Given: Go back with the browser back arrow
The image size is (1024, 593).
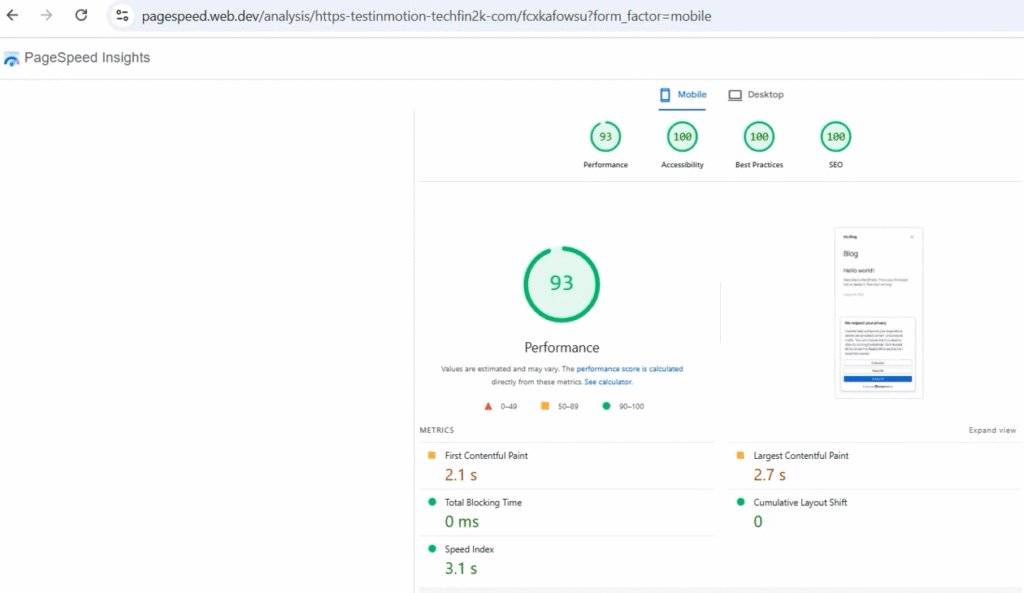Looking at the screenshot, I should (x=12, y=15).
